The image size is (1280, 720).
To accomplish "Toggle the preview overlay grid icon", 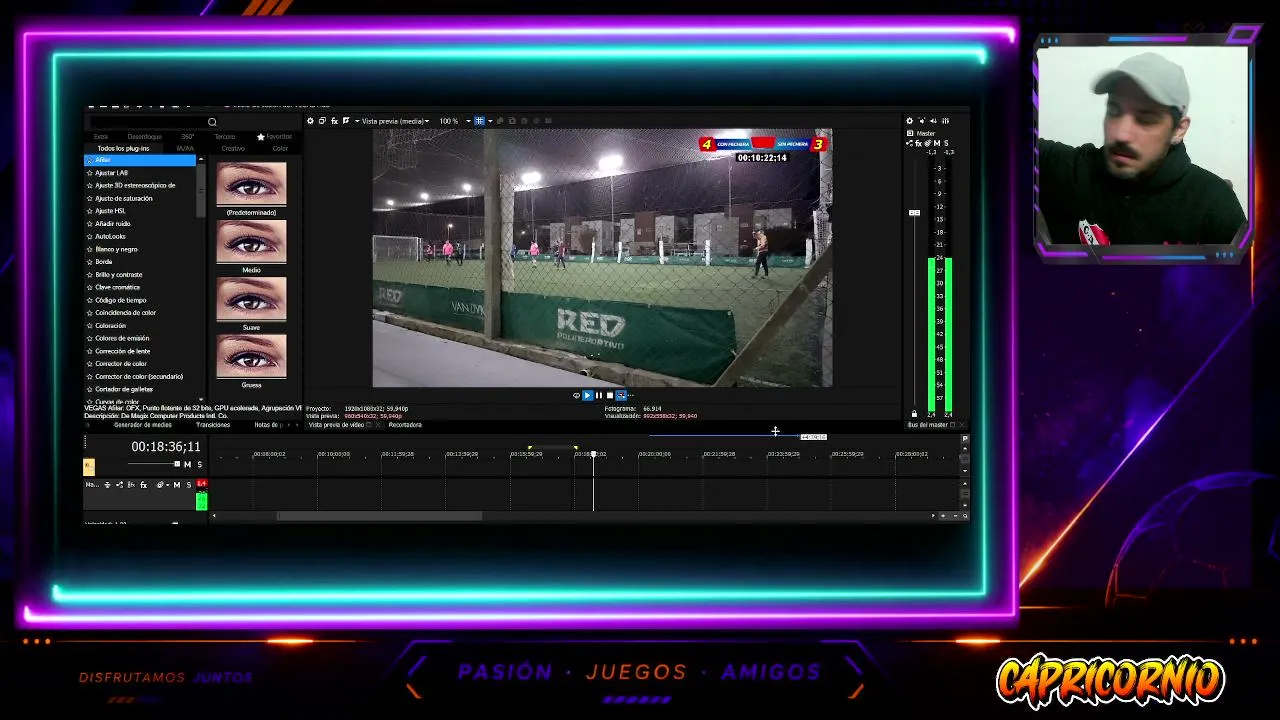I will [x=479, y=121].
